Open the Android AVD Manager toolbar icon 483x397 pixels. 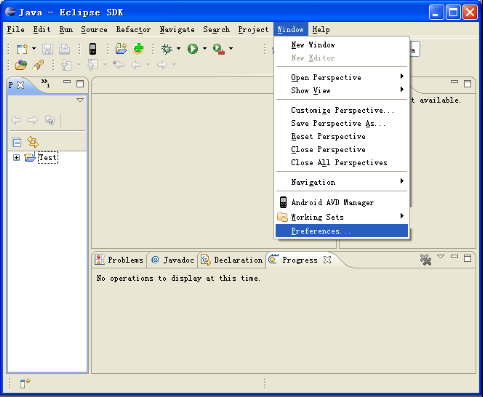tap(92, 49)
